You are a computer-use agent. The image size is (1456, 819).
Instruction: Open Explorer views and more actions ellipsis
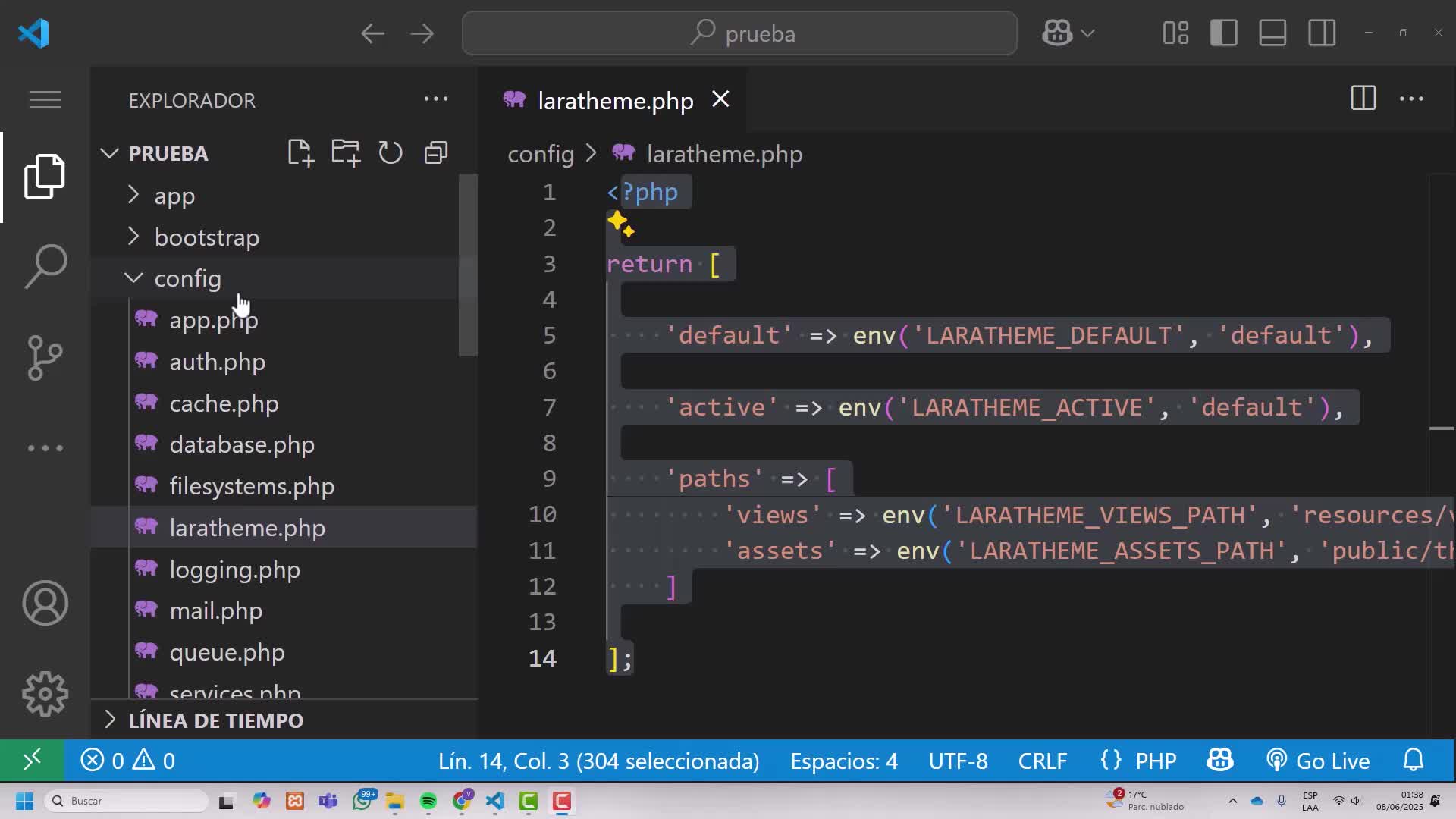coord(436,99)
